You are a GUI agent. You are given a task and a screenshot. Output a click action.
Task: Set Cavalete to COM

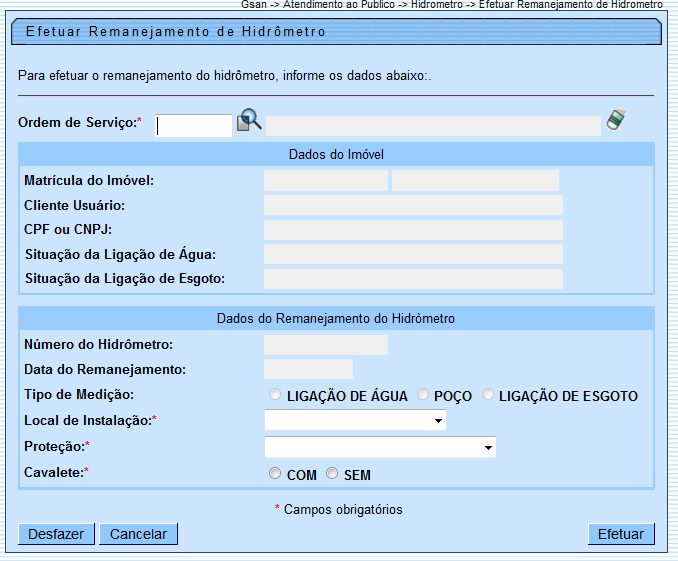274,474
